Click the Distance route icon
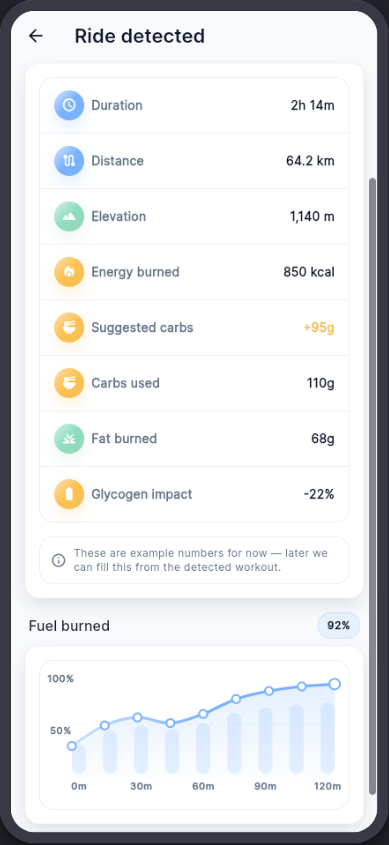This screenshot has width=389, height=845. (69, 161)
